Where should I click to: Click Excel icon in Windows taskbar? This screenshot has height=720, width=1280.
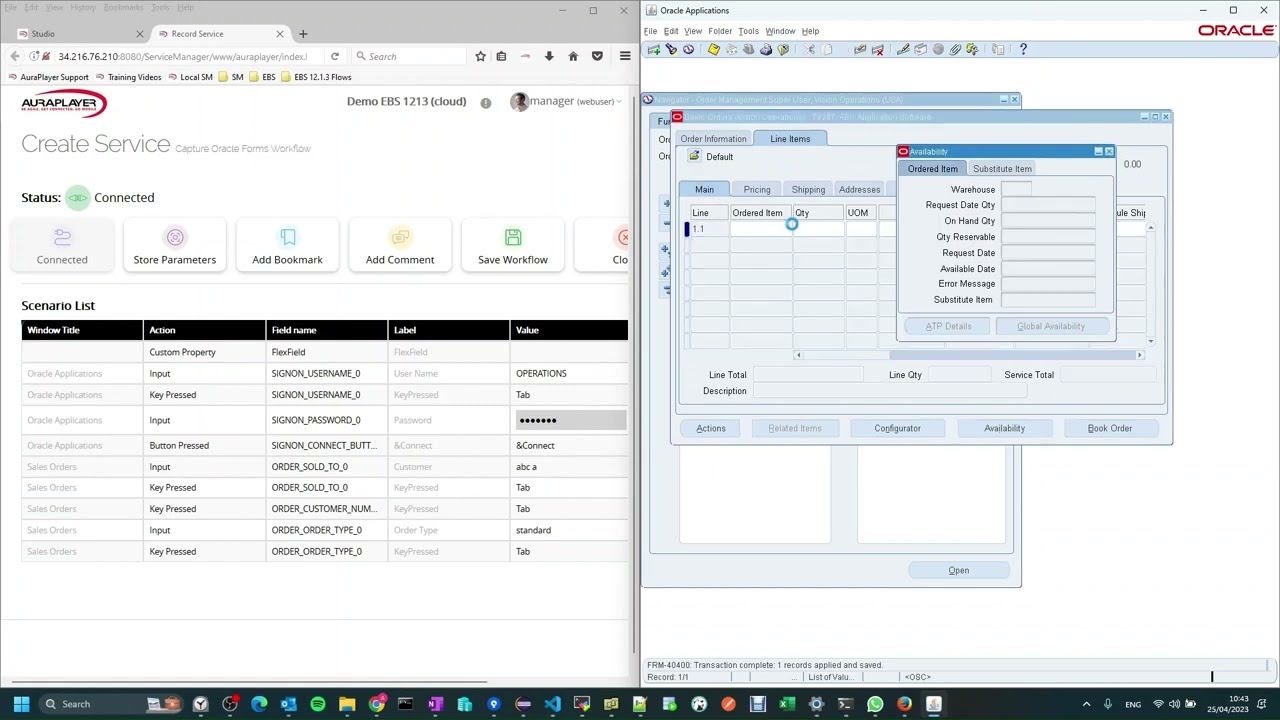(787, 704)
